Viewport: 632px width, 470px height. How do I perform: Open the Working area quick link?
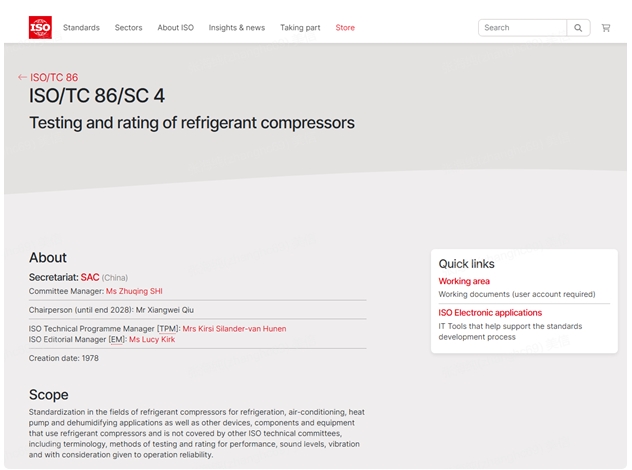pyautogui.click(x=464, y=281)
